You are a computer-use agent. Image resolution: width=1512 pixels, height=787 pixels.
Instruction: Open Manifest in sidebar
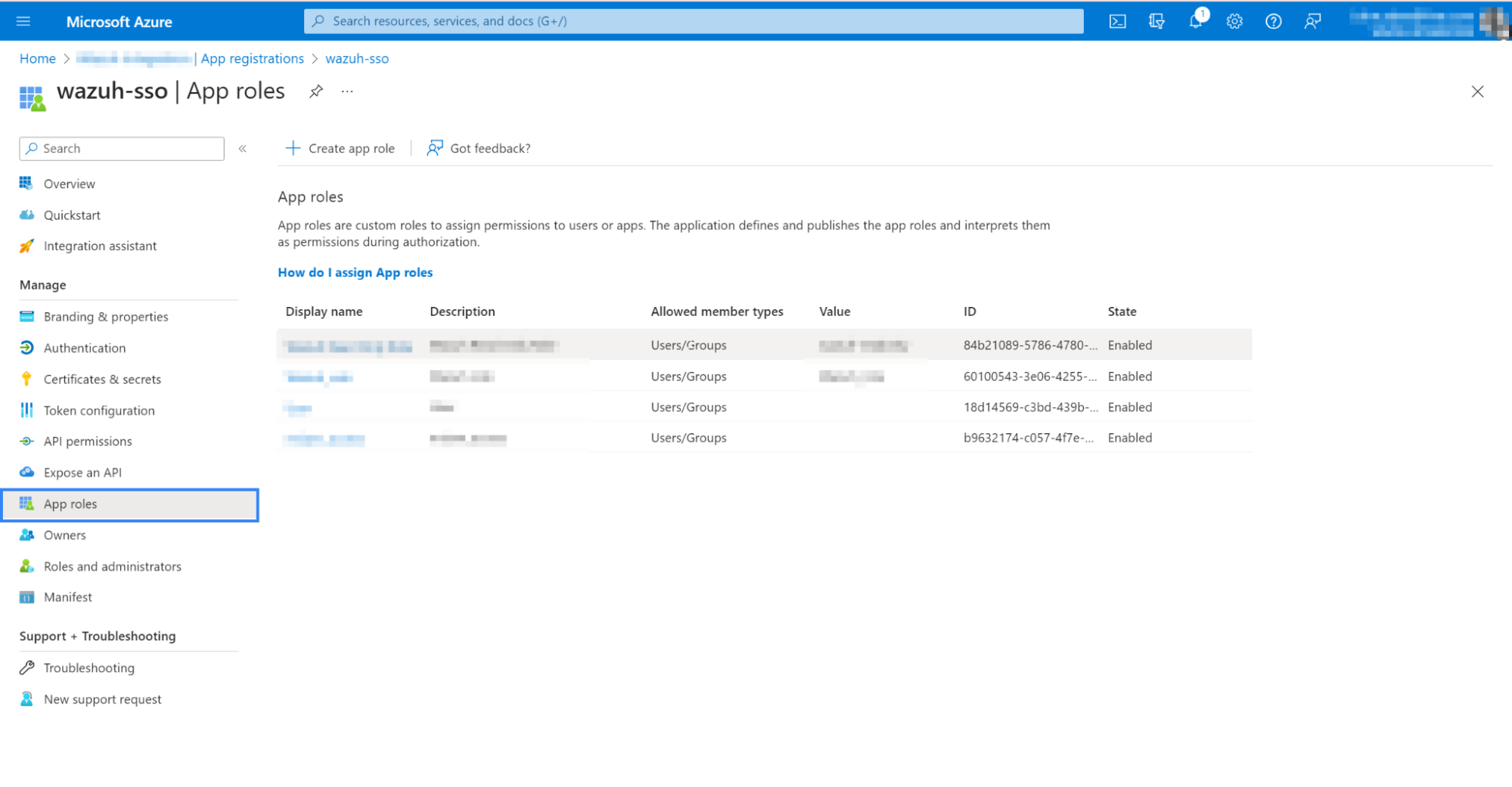tap(67, 597)
